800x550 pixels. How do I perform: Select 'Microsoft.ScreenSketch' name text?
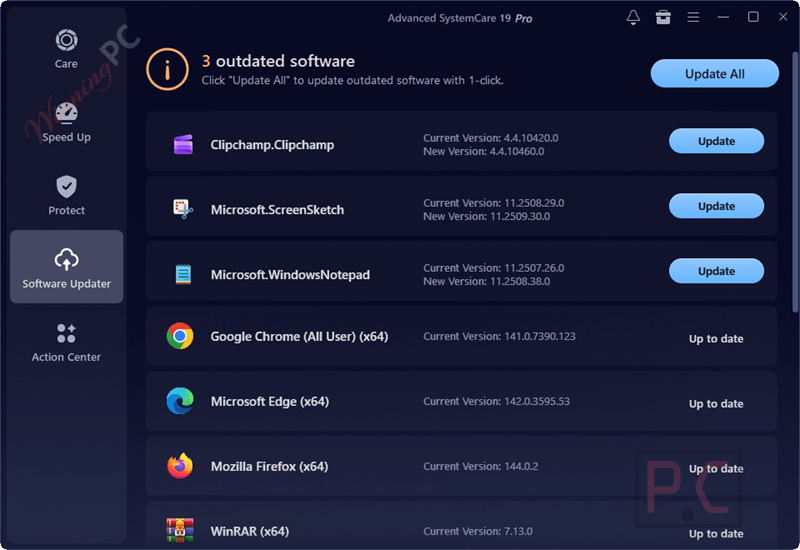click(x=278, y=210)
